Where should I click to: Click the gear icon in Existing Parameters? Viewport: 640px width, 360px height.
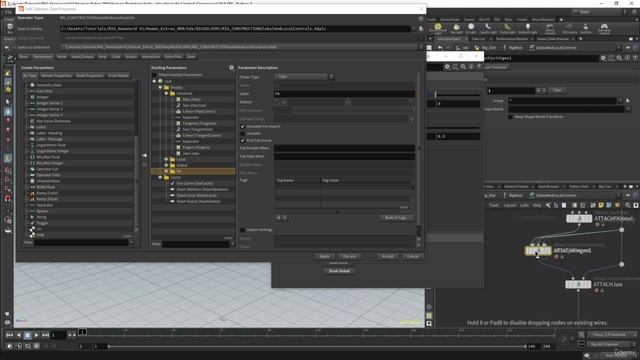(x=231, y=68)
